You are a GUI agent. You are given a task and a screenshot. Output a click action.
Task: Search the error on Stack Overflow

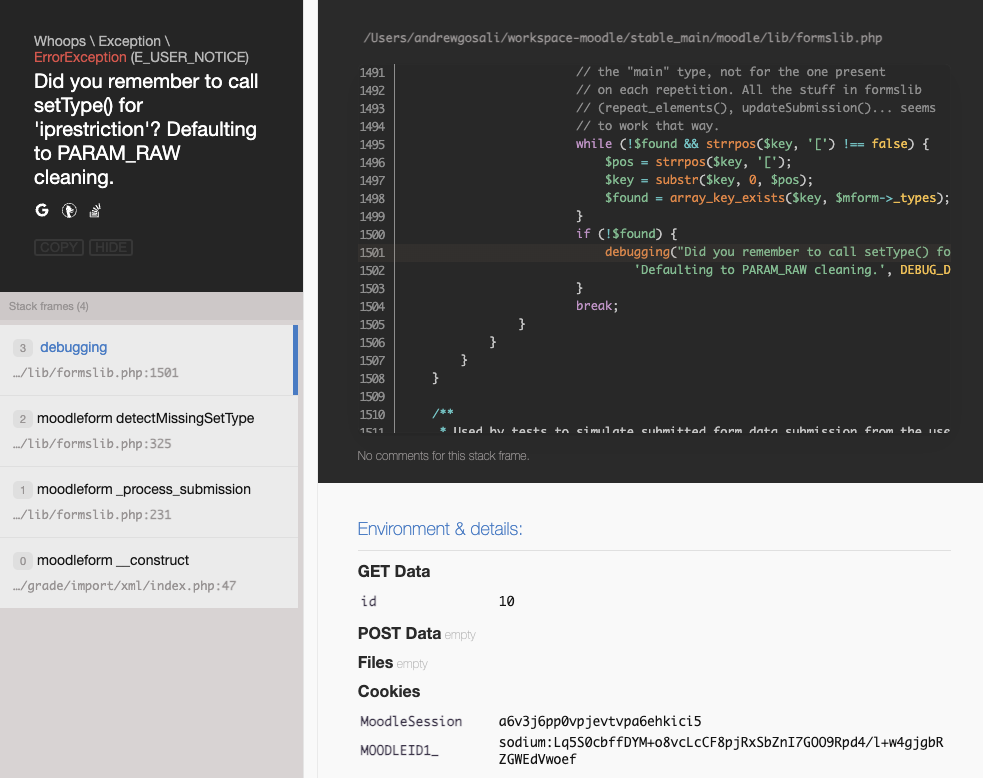95,211
